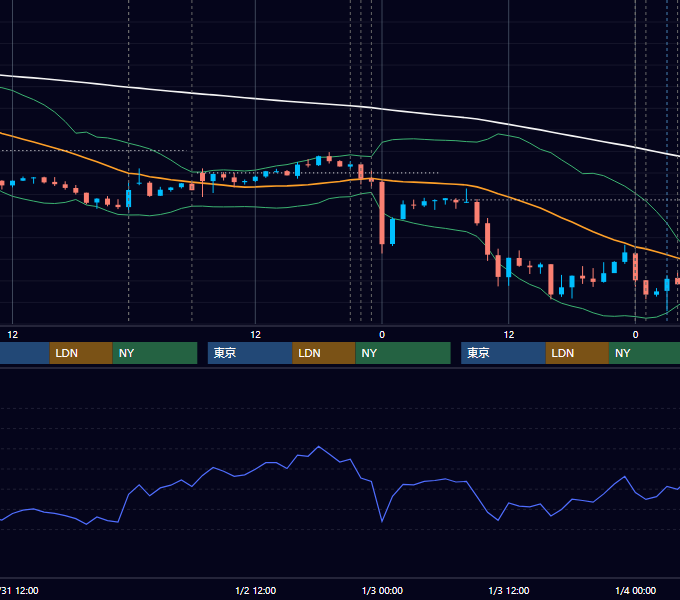Viewport: 680px width, 600px height.
Task: Select the LDN session block on 1/2
Action: point(324,353)
